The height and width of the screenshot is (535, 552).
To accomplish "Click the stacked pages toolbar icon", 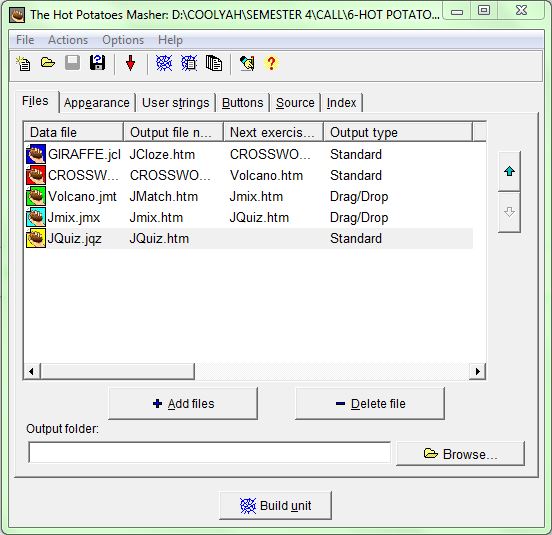I will coord(214,63).
